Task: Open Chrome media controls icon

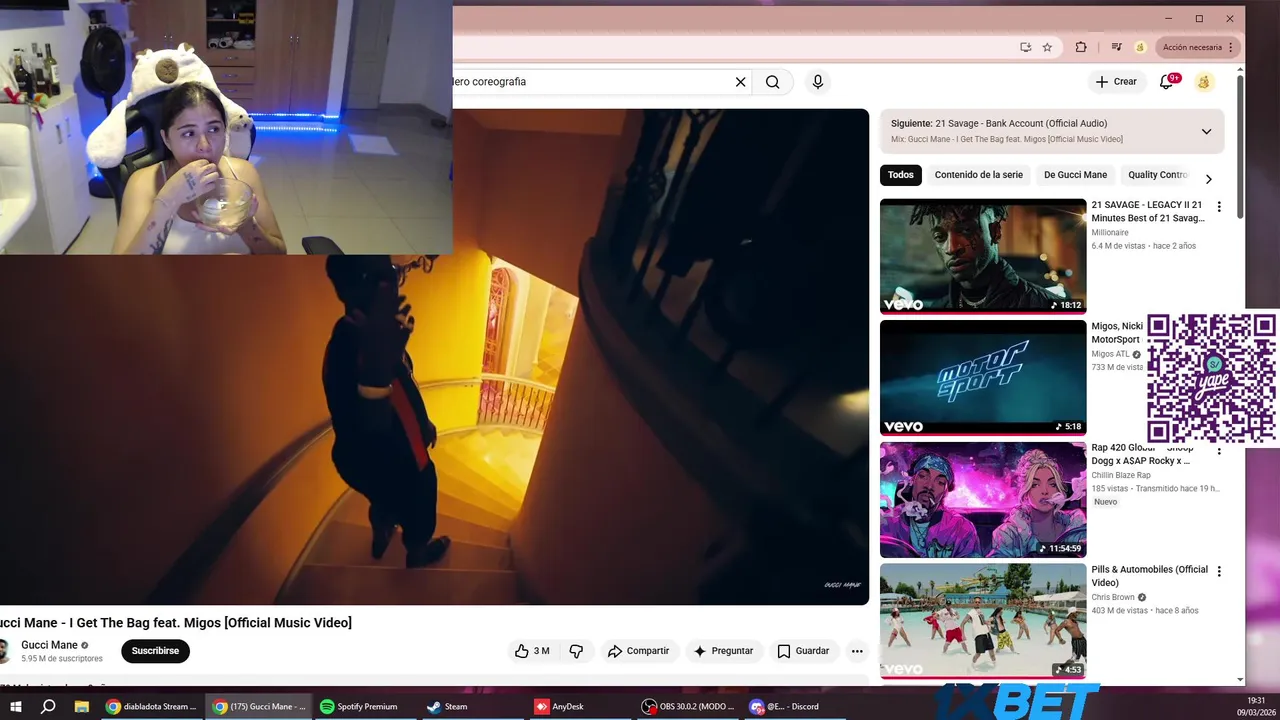Action: pos(1117,47)
